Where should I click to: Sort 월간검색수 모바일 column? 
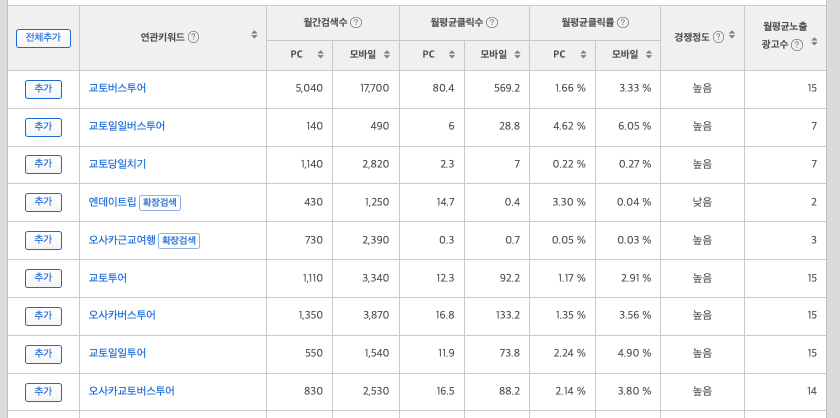(x=387, y=54)
